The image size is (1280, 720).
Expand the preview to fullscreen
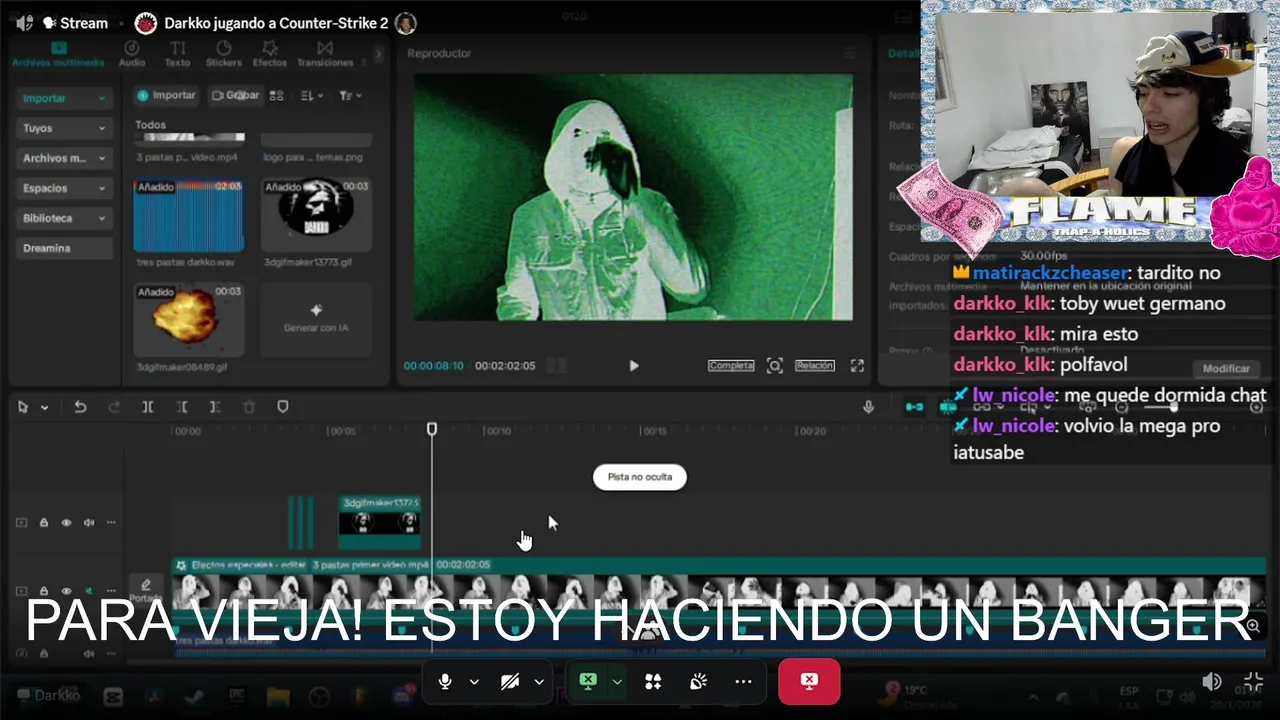857,366
